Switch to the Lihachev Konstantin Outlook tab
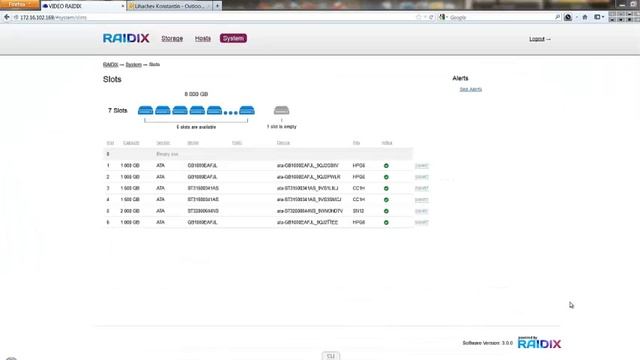The image size is (640, 360). 169,6
